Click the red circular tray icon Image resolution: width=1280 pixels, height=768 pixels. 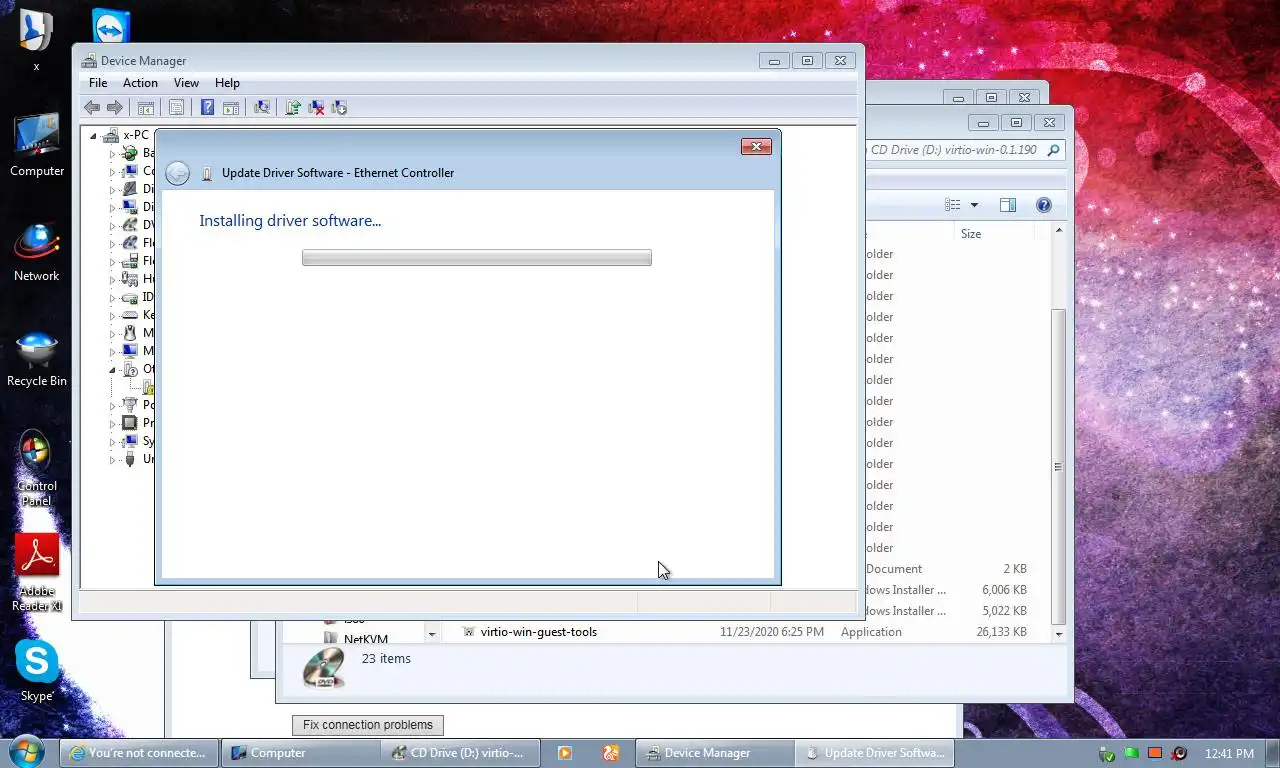click(x=1179, y=754)
